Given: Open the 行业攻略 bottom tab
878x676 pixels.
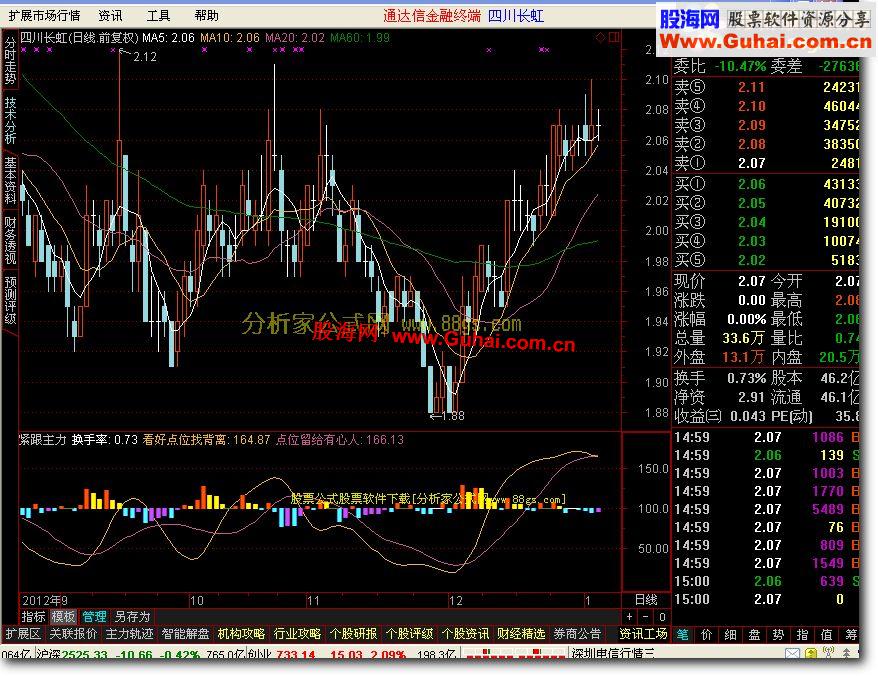Looking at the screenshot, I should [x=297, y=634].
